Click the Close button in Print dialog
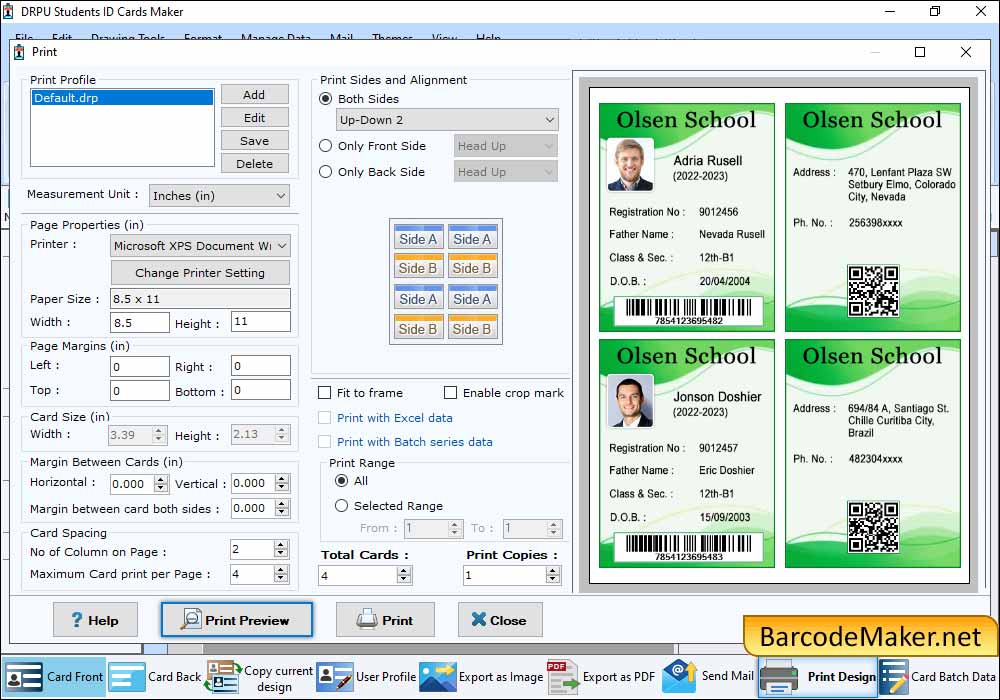The height and width of the screenshot is (700, 1000). (500, 620)
